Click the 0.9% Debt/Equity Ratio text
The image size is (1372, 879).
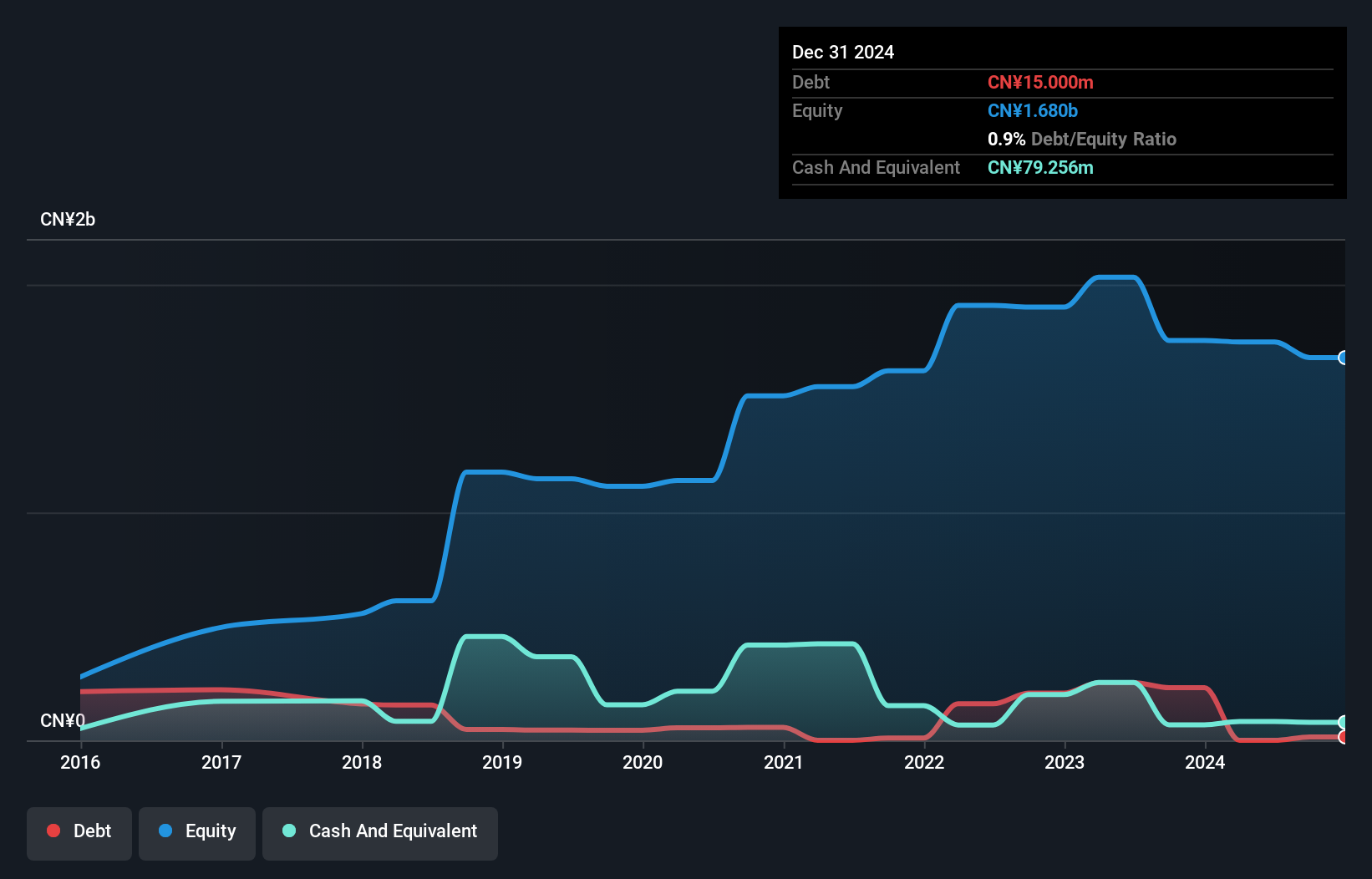coord(1082,139)
